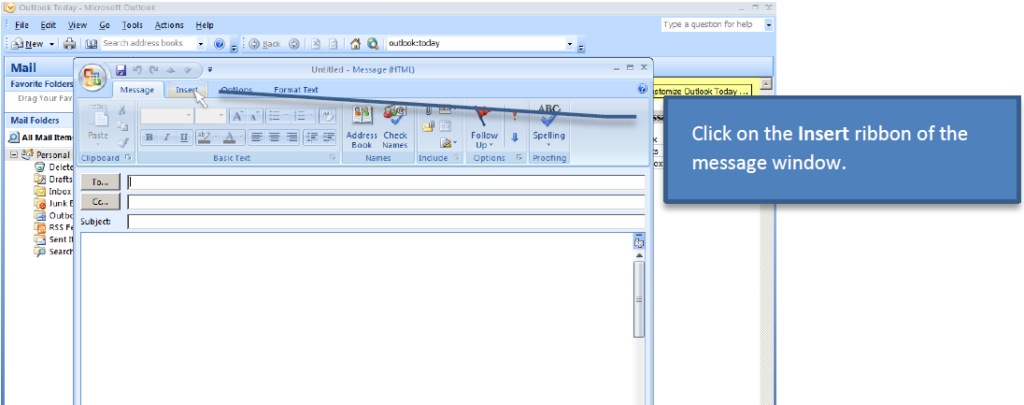Click the Decrease Indent icon
Viewport: 1024px width, 405px height.
(x=311, y=137)
